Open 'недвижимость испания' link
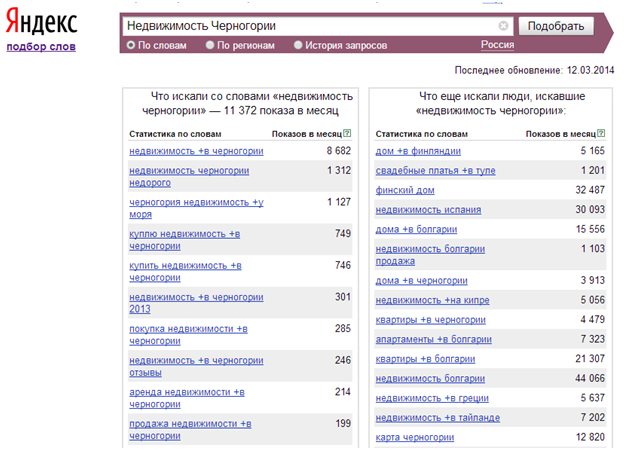This screenshot has width=628, height=450. coord(428,210)
